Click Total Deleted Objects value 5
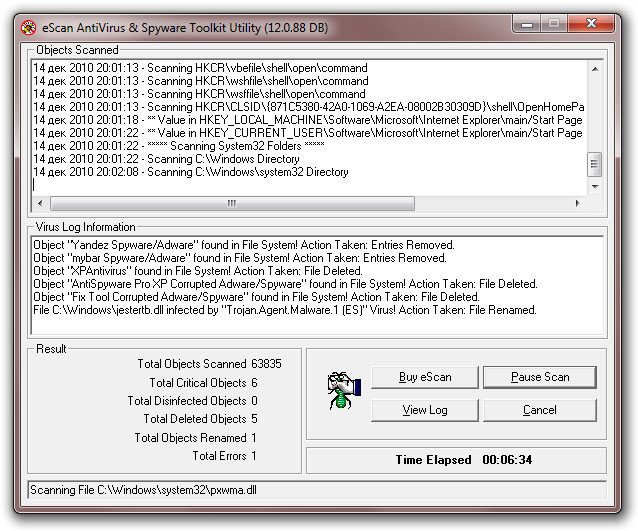This screenshot has height=531, width=638. point(254,419)
